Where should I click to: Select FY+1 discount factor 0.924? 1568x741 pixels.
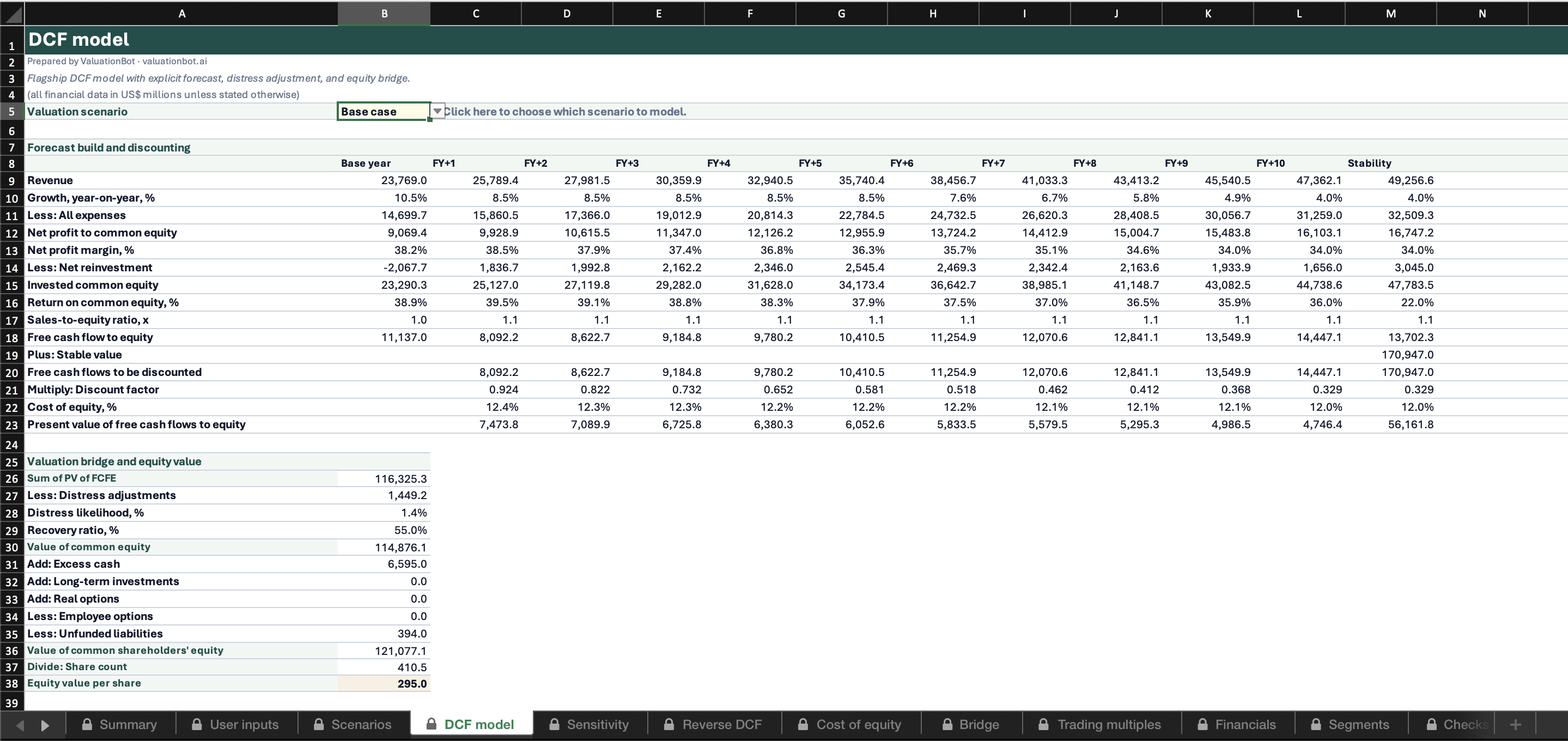coord(476,389)
